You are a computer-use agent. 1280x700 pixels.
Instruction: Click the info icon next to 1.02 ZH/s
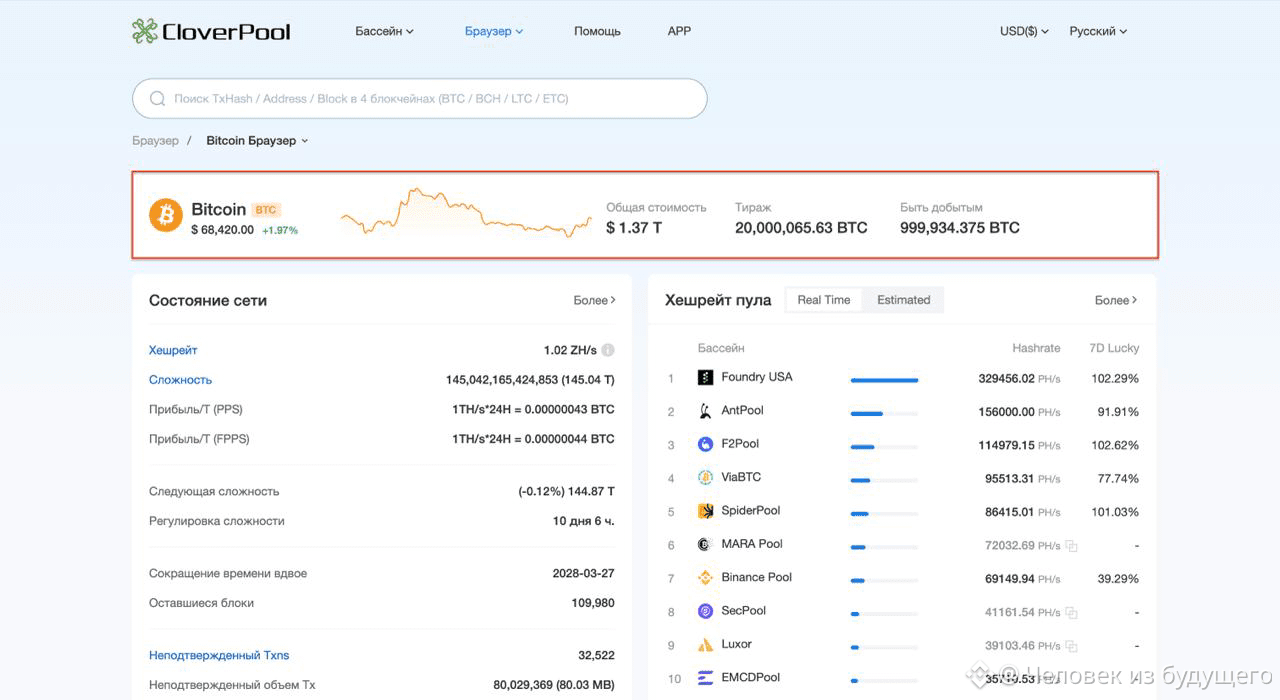(608, 350)
